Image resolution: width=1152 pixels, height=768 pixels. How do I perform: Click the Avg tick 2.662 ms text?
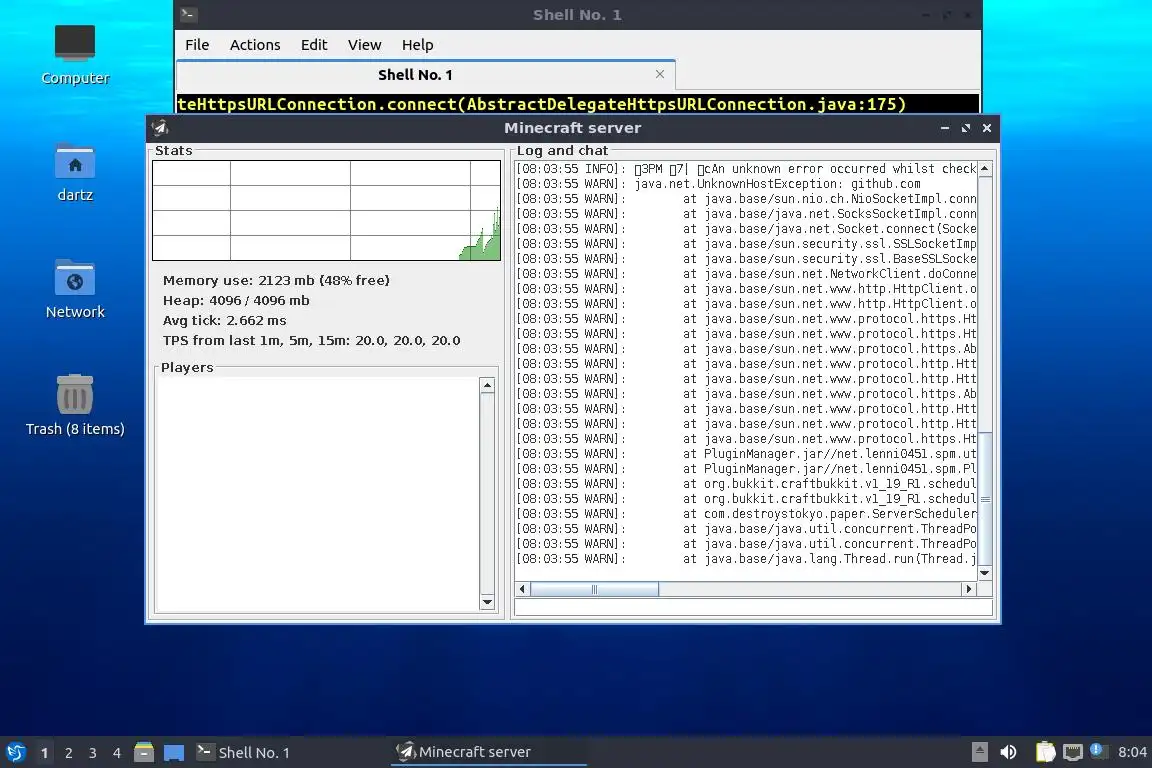point(224,320)
